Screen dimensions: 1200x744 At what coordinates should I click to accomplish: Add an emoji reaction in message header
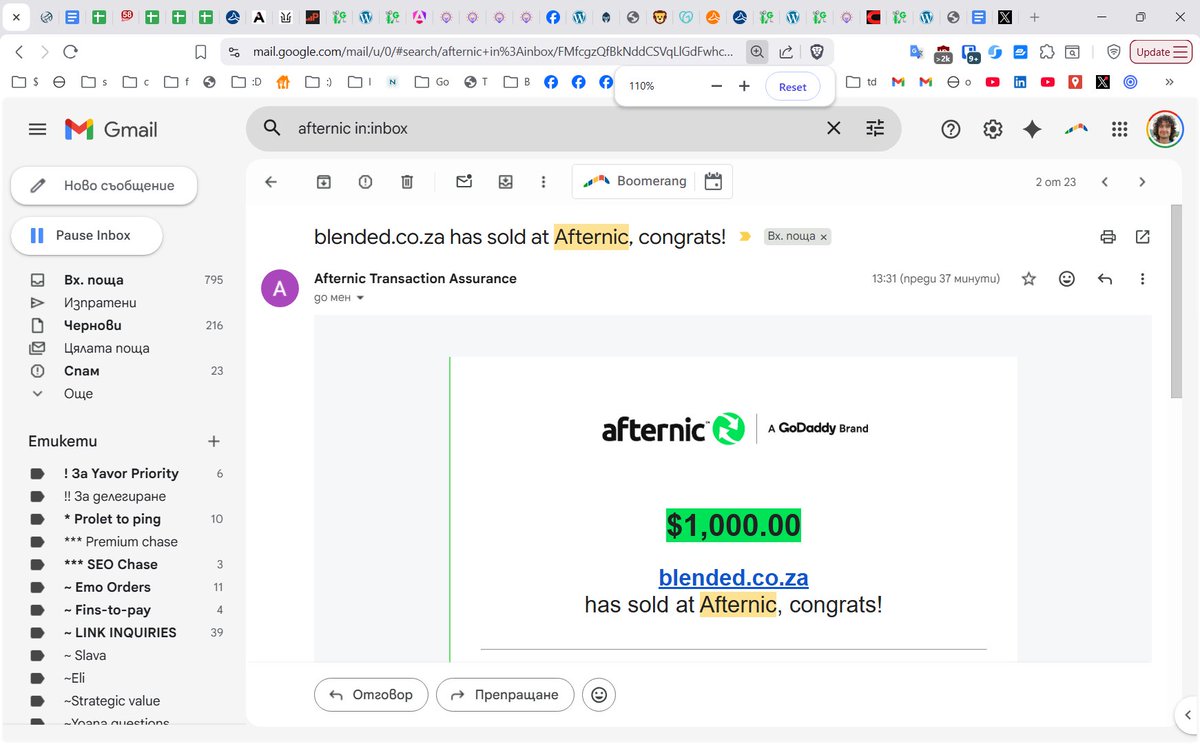point(1067,279)
